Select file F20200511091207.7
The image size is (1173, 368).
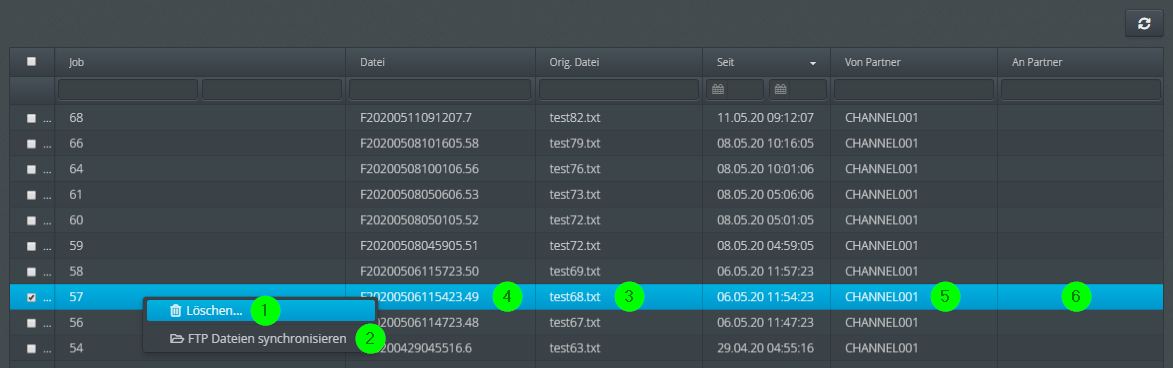[416, 118]
